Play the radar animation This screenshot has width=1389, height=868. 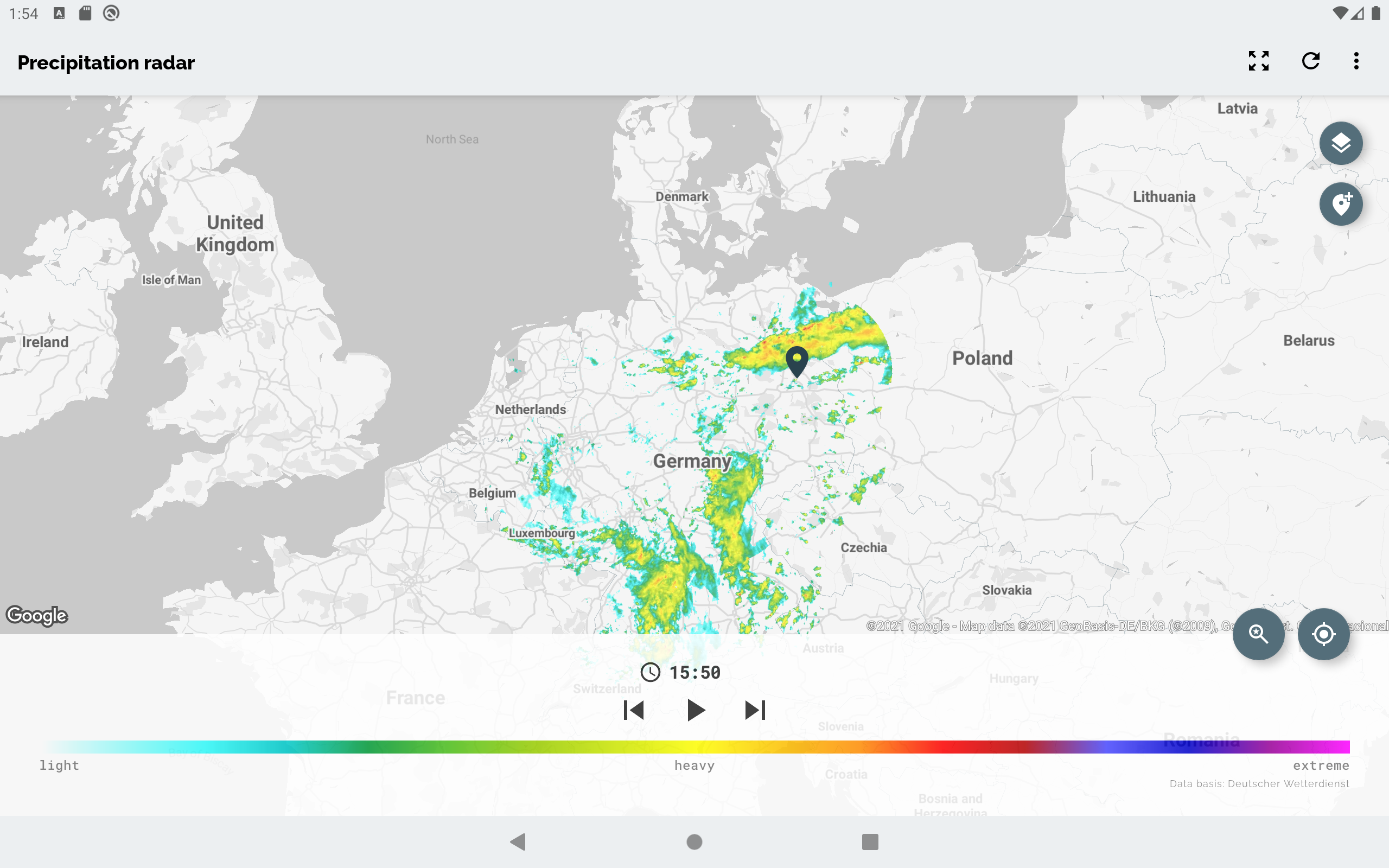(x=695, y=710)
